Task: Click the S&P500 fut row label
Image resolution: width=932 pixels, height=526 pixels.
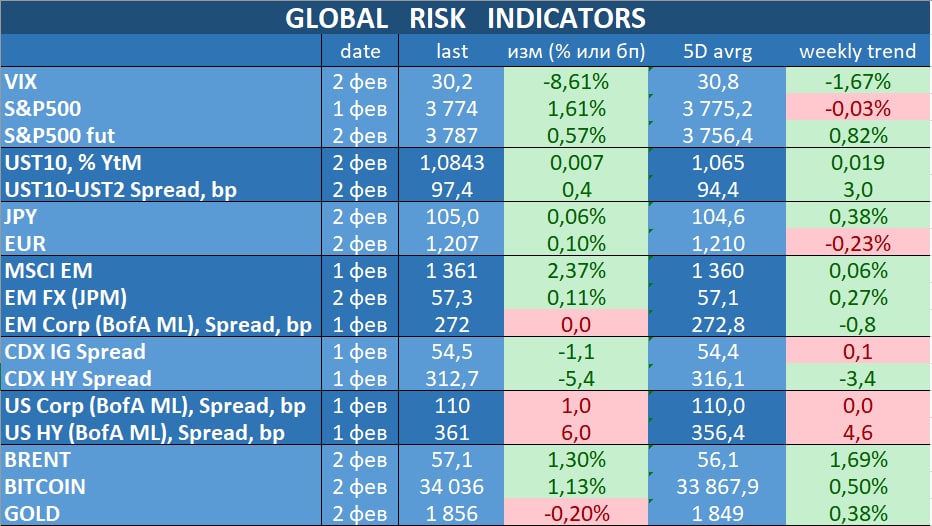Action: pyautogui.click(x=61, y=135)
